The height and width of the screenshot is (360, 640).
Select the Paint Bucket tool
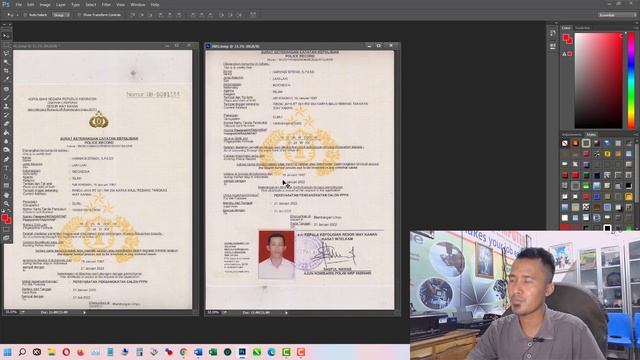(6, 133)
